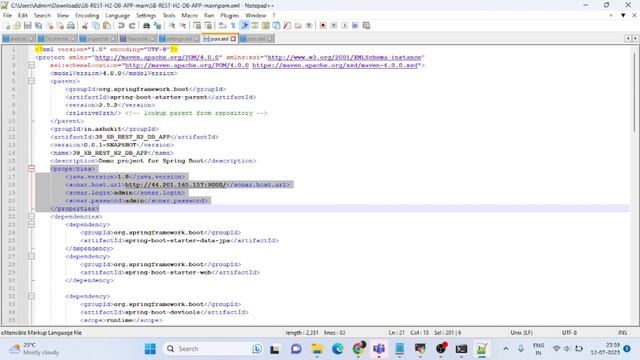Collapse the parent block fold on line 5
Viewport: 640px width, 360px height.
coord(31,81)
